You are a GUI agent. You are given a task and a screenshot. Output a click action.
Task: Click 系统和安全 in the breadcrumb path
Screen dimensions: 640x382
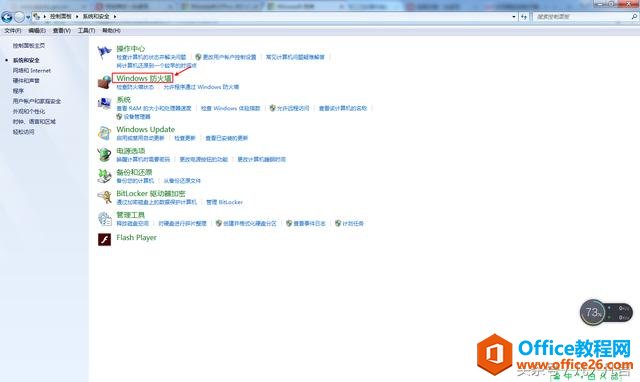[x=96, y=17]
